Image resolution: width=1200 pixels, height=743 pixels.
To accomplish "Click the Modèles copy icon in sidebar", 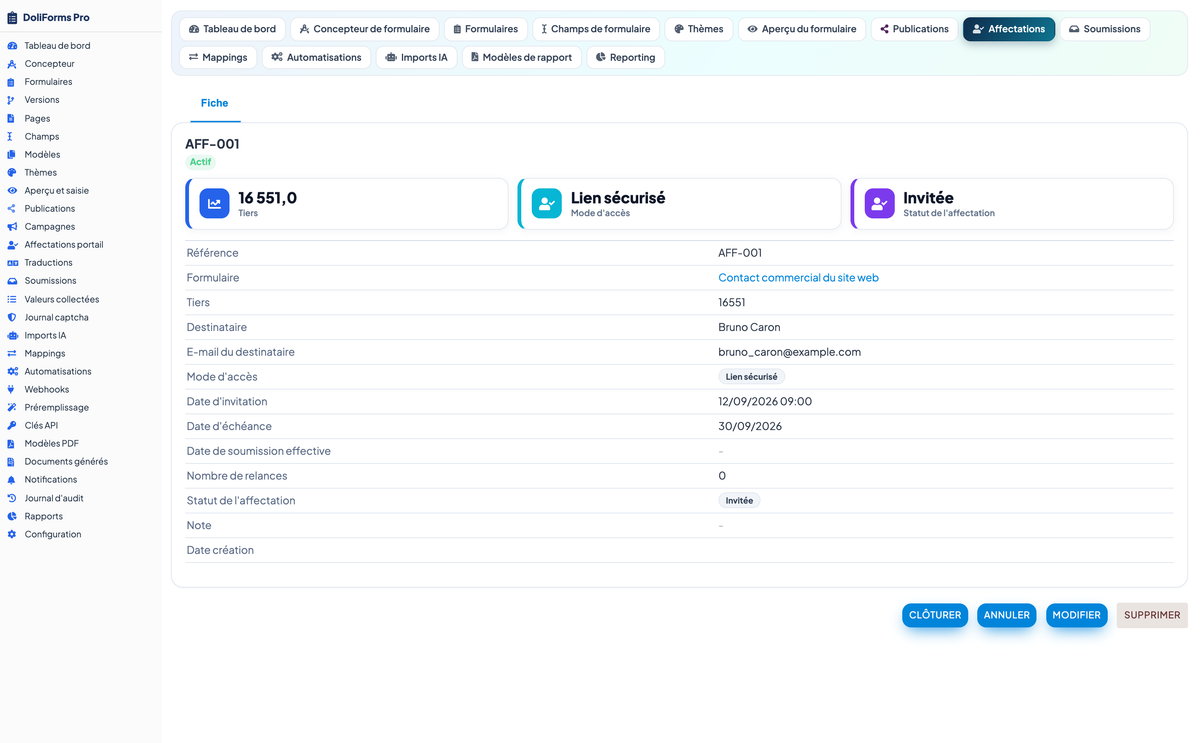I will [12, 154].
